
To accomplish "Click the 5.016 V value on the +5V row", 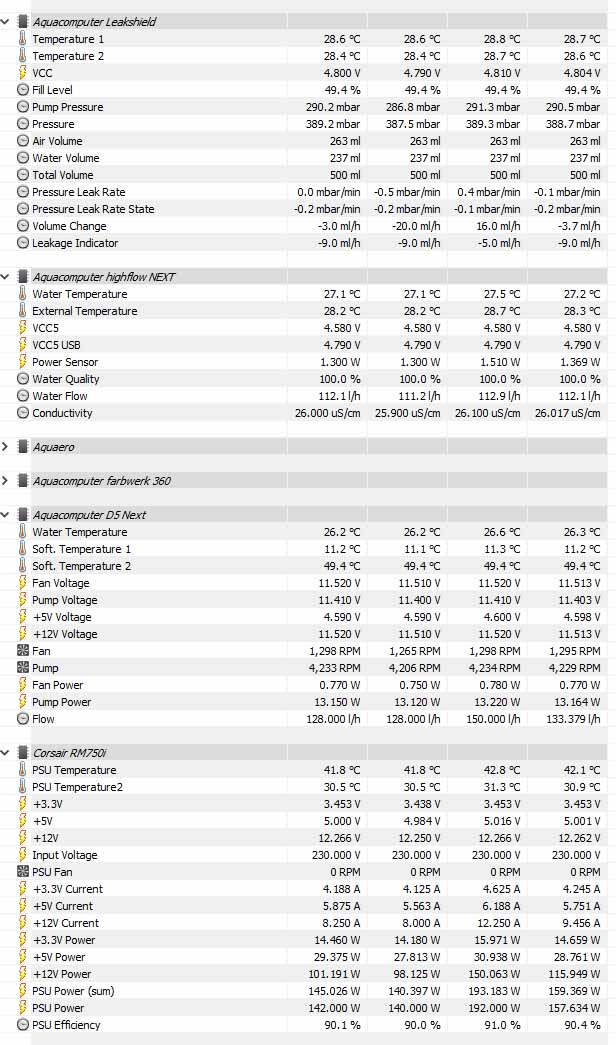I will [501, 820].
